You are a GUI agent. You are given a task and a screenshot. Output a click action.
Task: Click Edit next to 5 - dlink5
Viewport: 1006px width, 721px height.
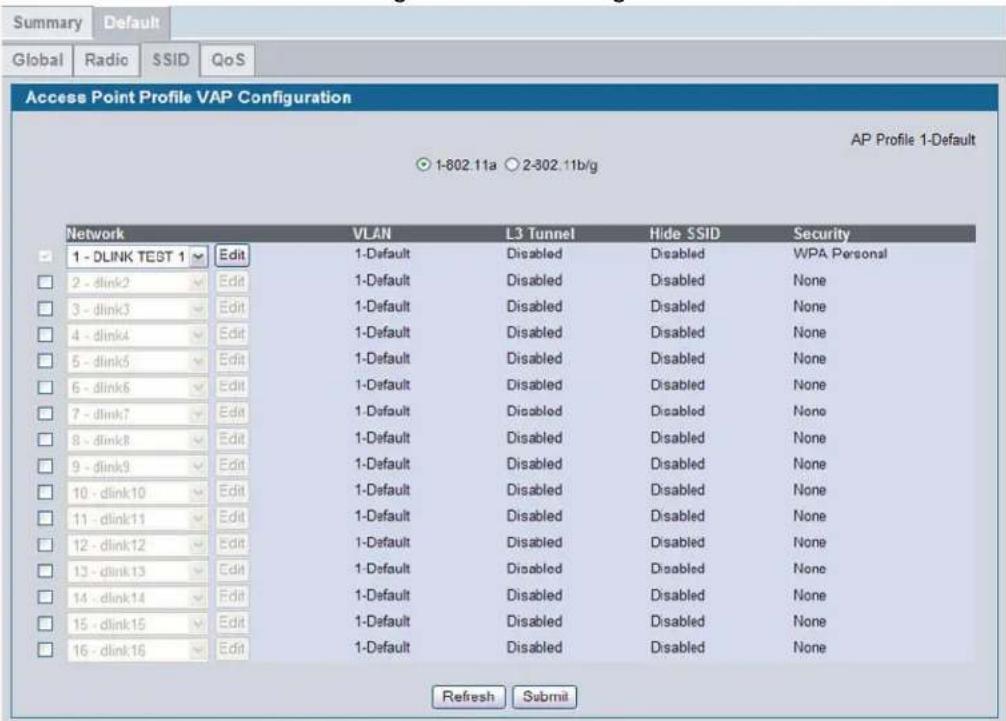[x=232, y=360]
